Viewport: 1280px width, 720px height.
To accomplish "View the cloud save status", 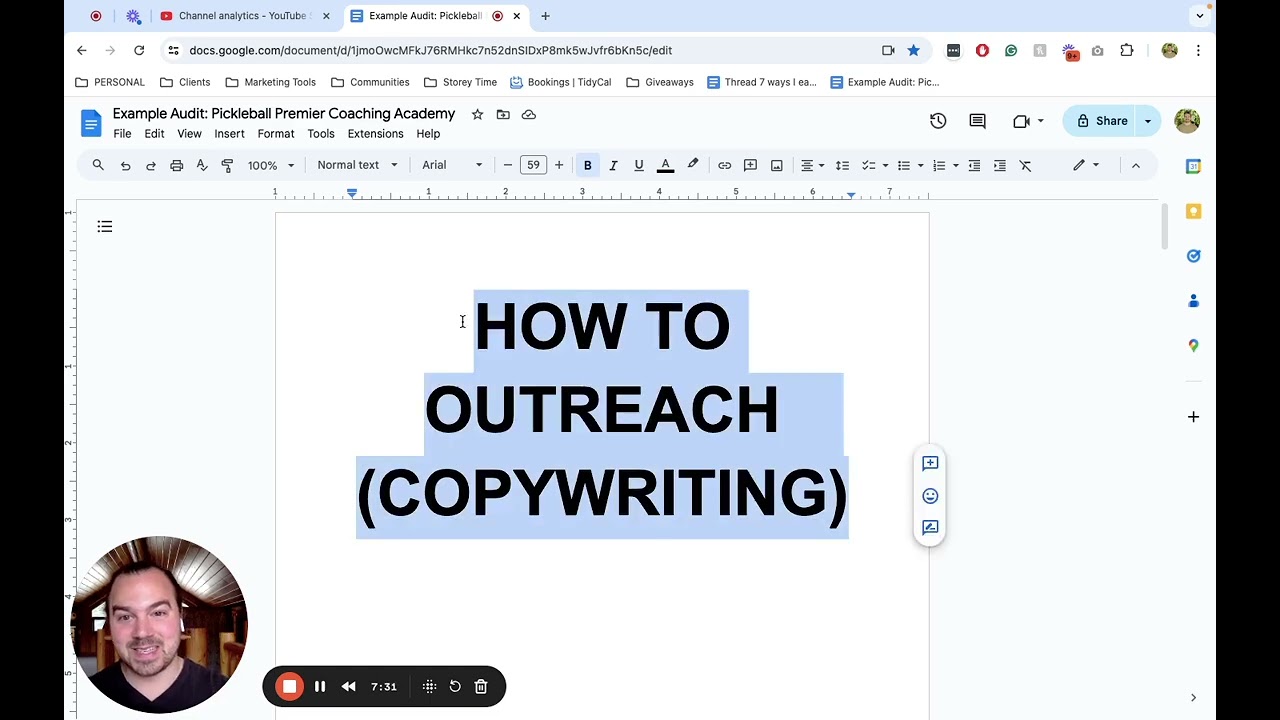I will pos(529,115).
